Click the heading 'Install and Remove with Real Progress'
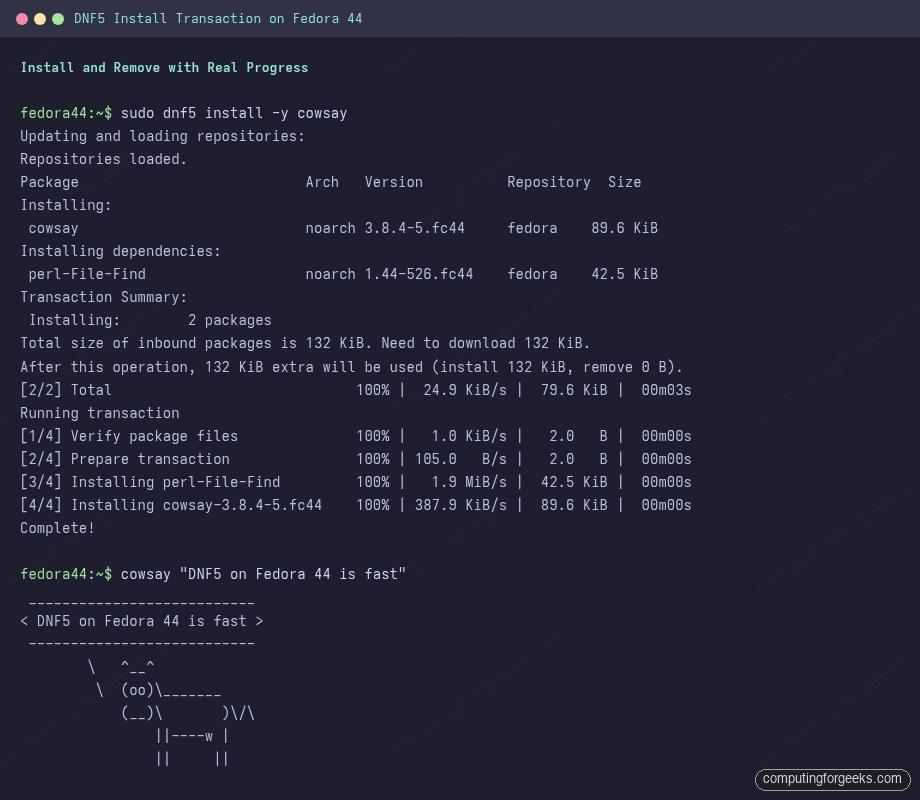The image size is (920, 800). tap(164, 67)
